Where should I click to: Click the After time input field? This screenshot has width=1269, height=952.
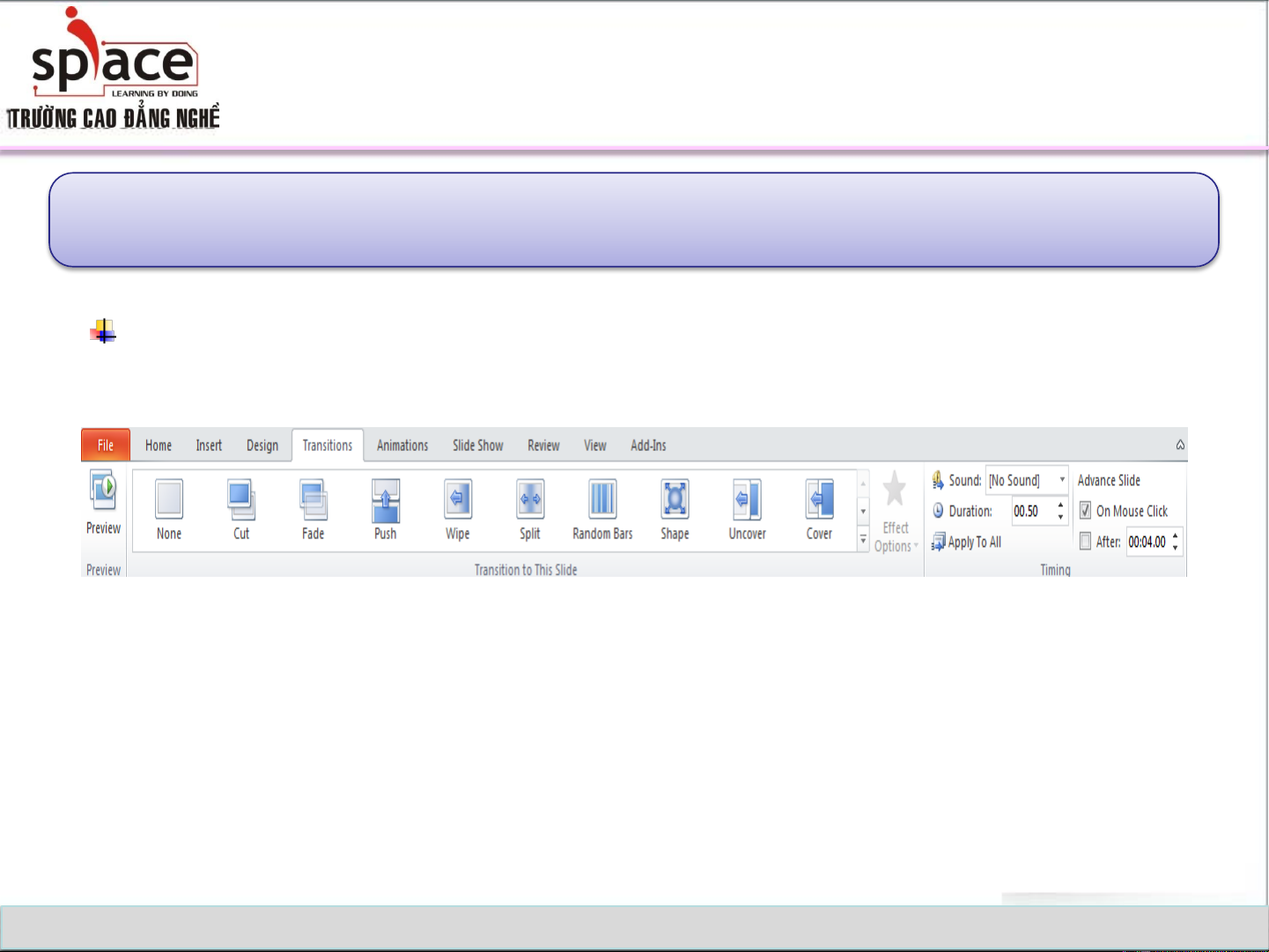coord(1147,542)
